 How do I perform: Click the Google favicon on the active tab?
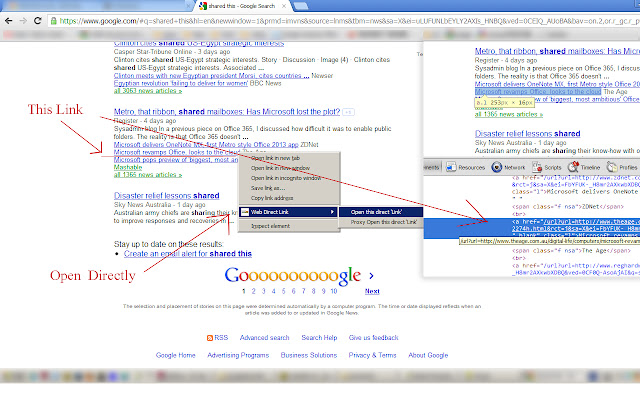pos(203,6)
